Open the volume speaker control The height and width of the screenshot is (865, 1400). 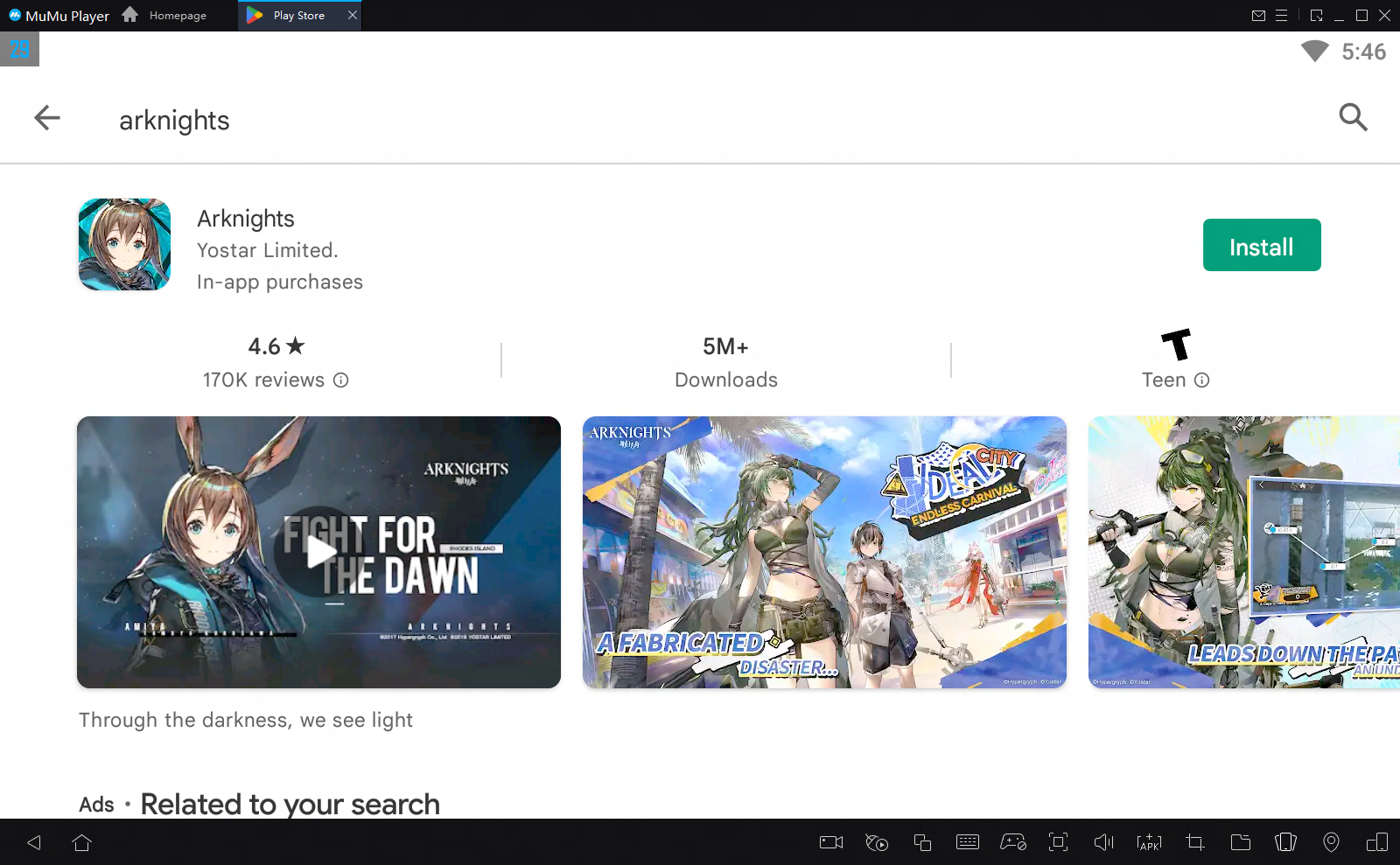click(1104, 842)
